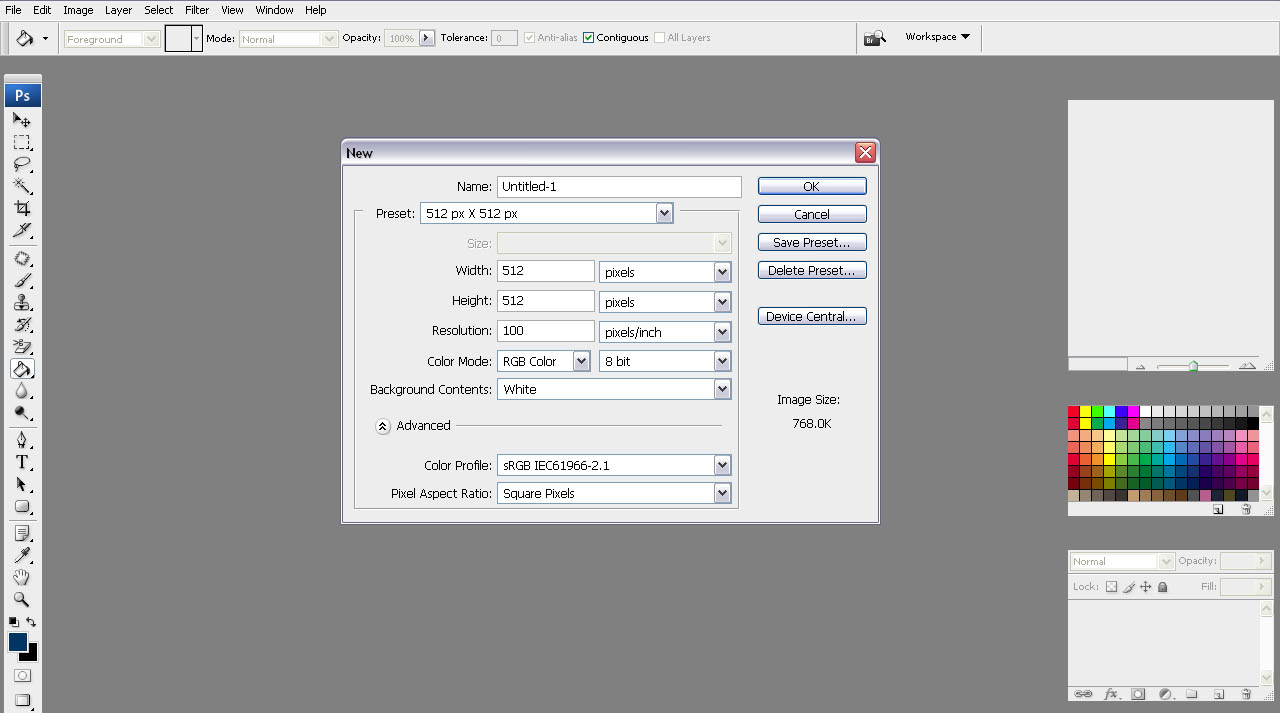Select the History Brush tool

click(22, 324)
